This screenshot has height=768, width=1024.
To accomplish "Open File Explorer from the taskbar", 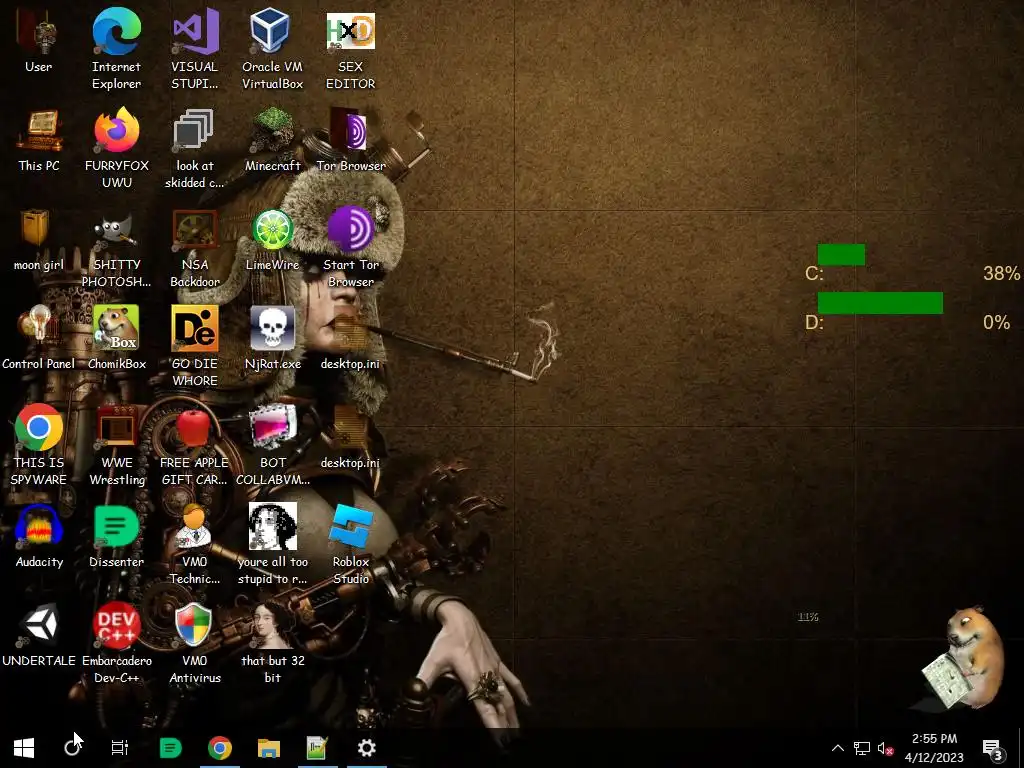I will [268, 748].
